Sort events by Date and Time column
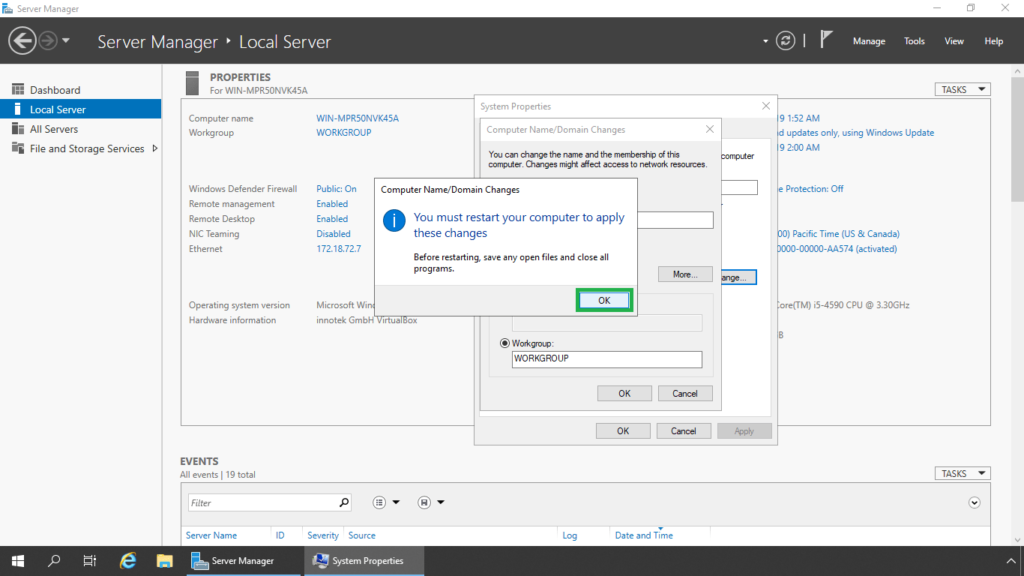The height and width of the screenshot is (576, 1024). (643, 536)
